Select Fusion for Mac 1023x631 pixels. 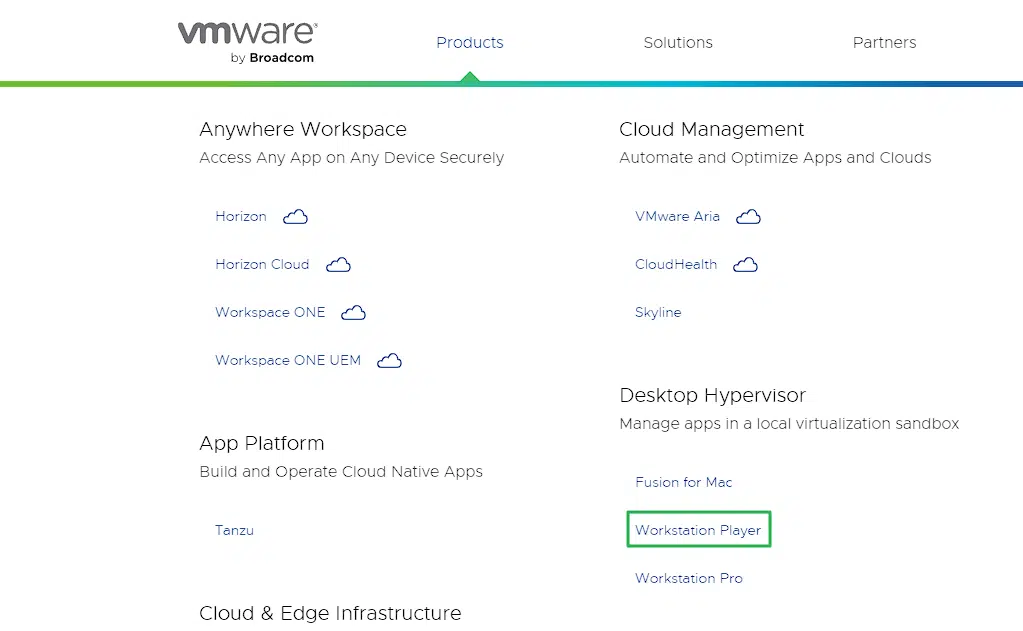683,482
